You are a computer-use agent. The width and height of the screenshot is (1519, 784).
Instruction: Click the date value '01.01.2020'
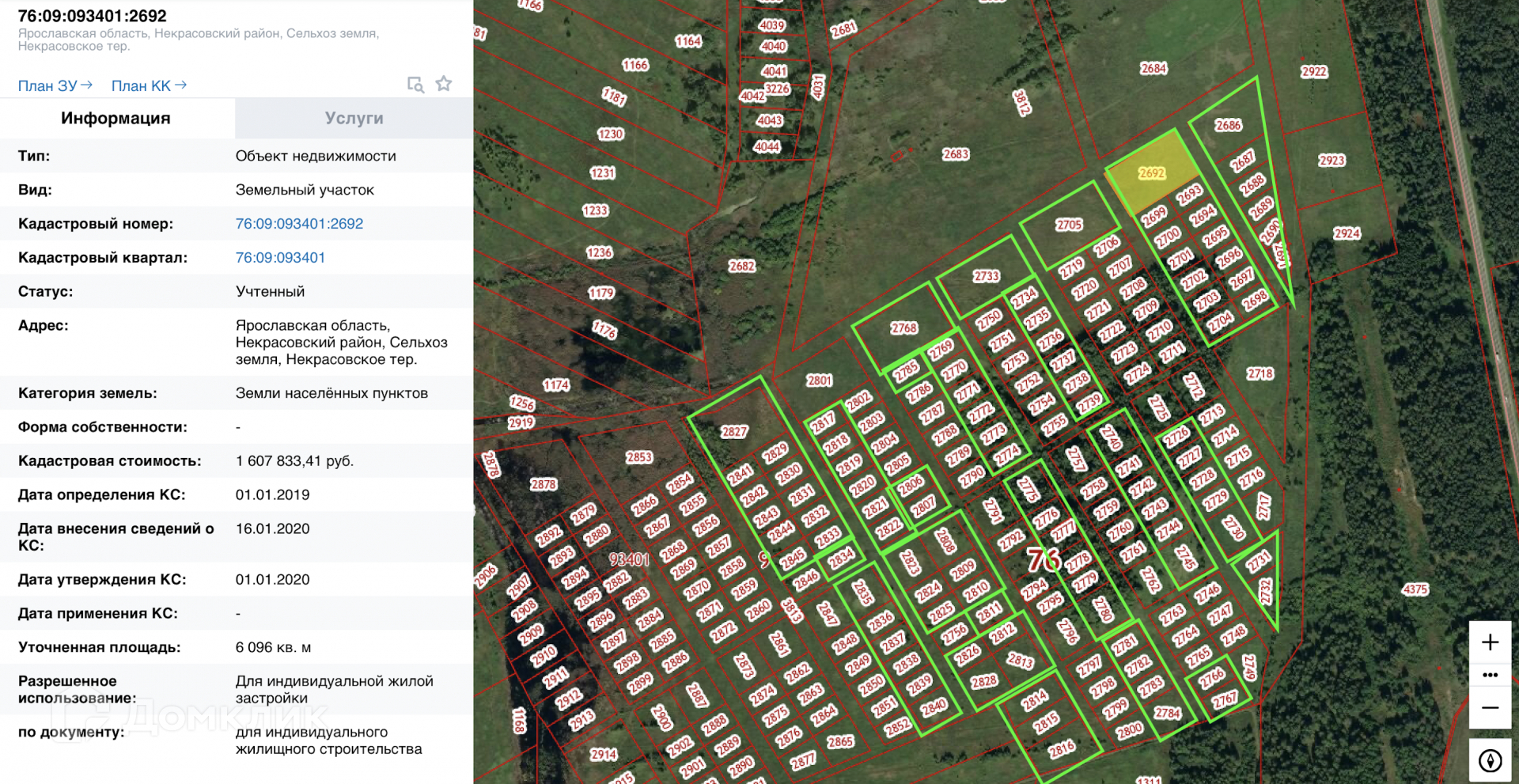coord(272,579)
